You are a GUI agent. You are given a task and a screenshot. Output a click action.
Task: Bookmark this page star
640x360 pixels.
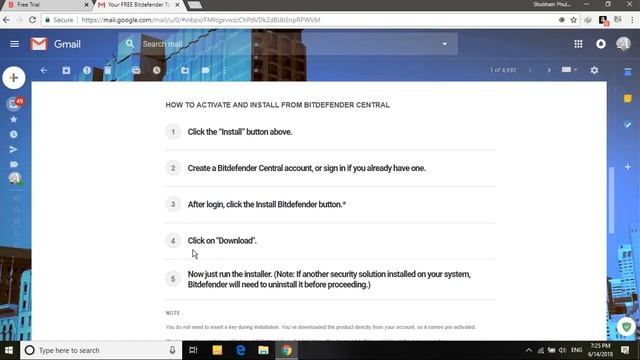[573, 20]
